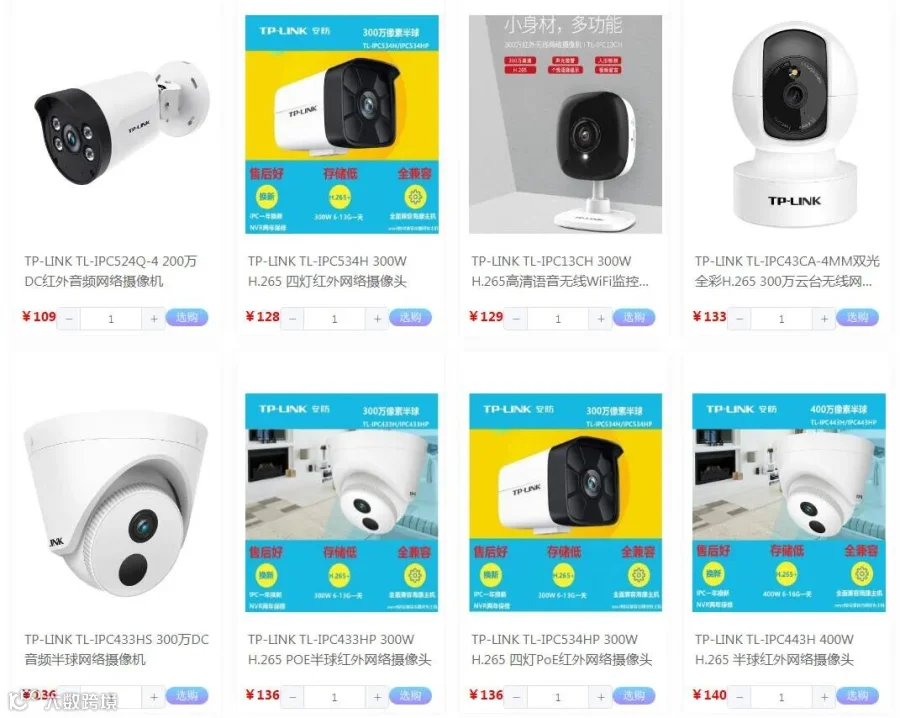The image size is (900, 718).
Task: Click plus button for TL-IPC13CH camera
Action: click(x=600, y=319)
